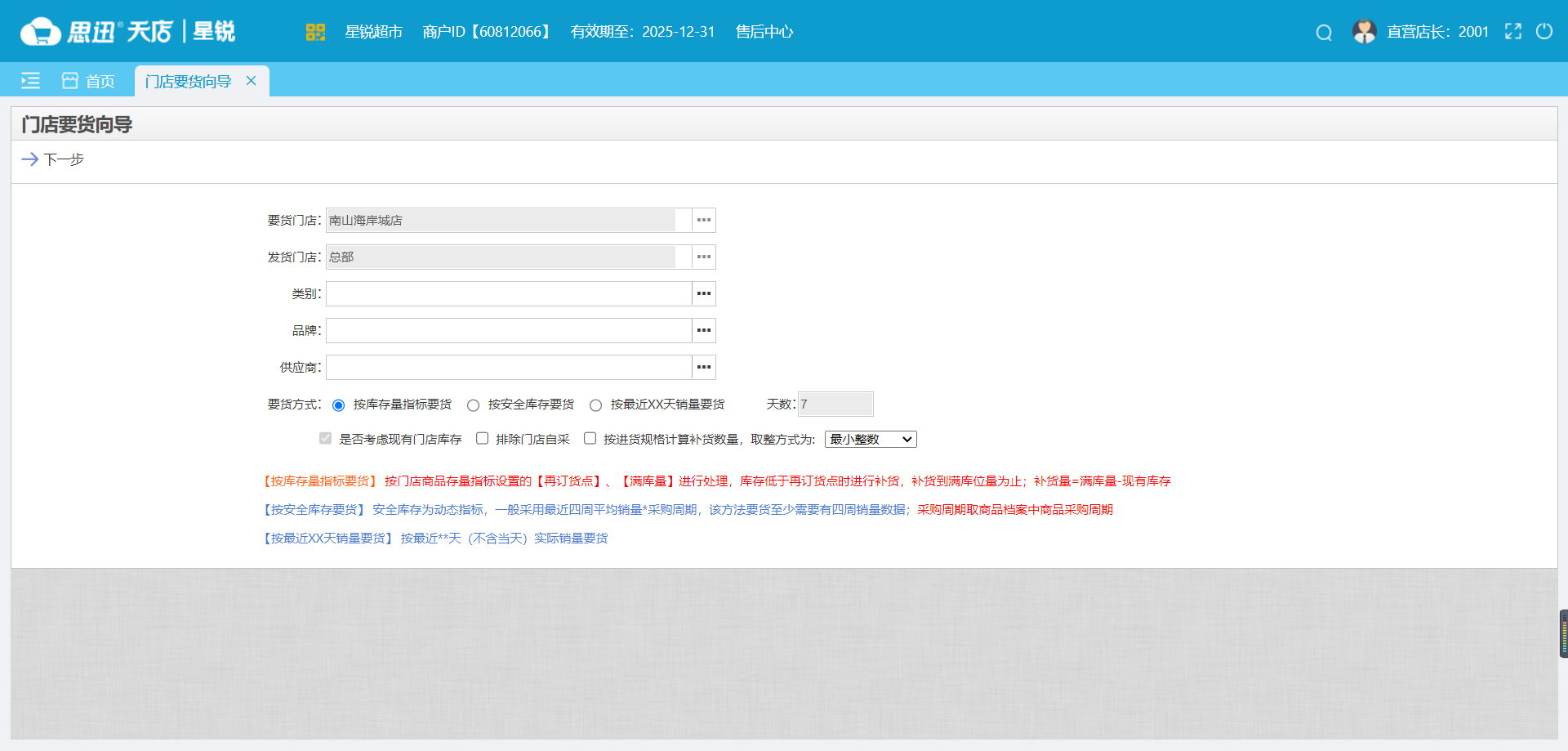Close the 门店要货向导 tab

tap(251, 81)
